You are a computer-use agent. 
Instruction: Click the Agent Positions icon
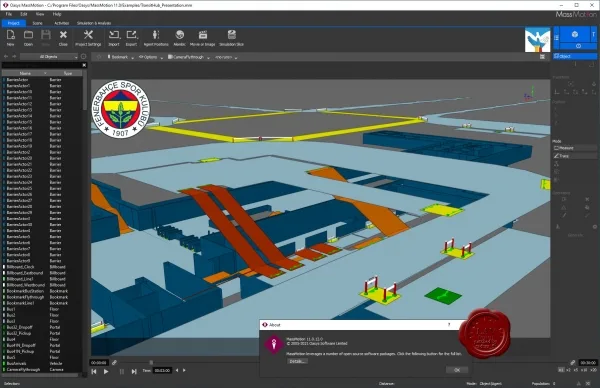pyautogui.click(x=156, y=35)
